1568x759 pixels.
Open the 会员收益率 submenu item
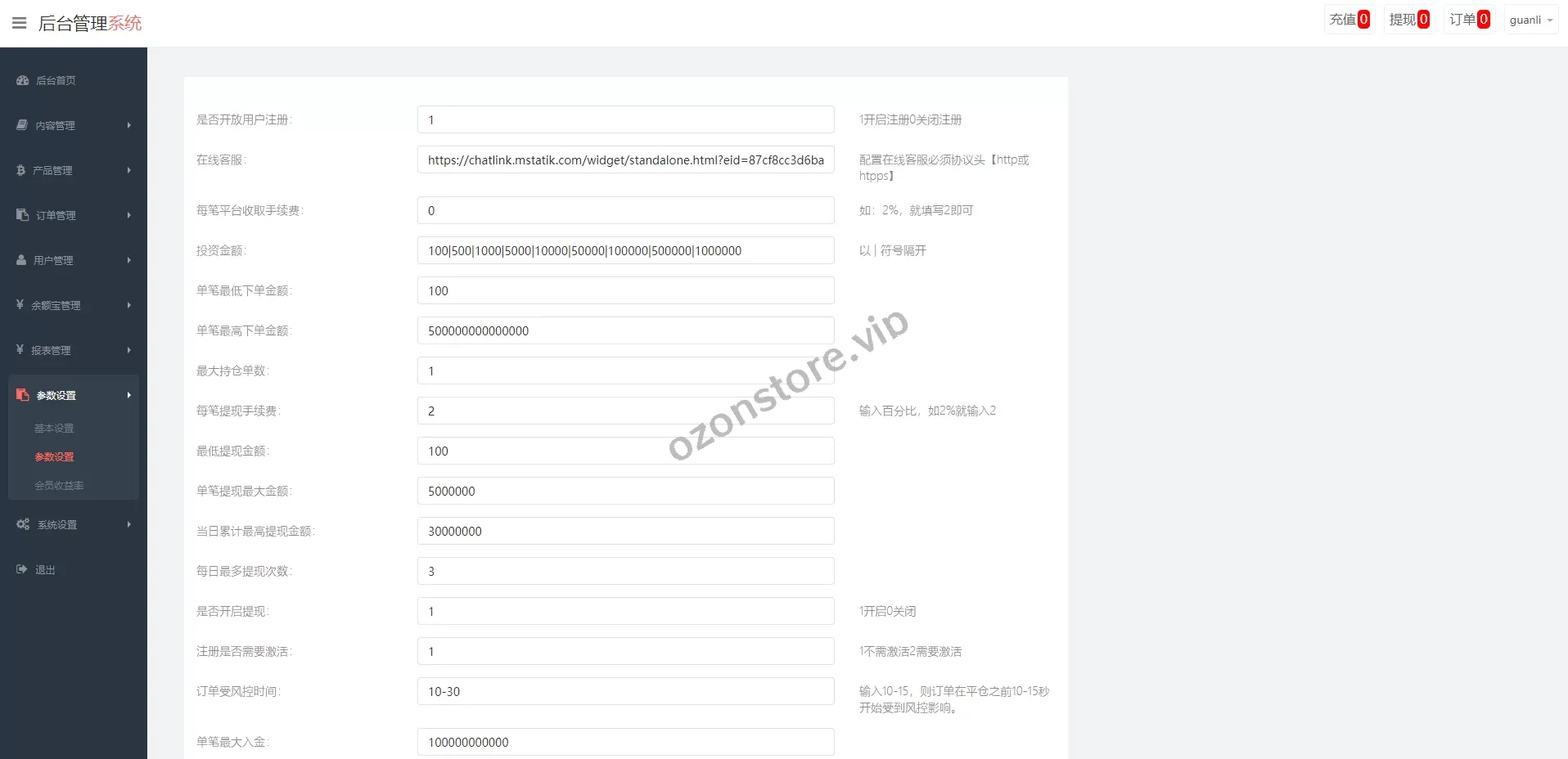point(59,486)
